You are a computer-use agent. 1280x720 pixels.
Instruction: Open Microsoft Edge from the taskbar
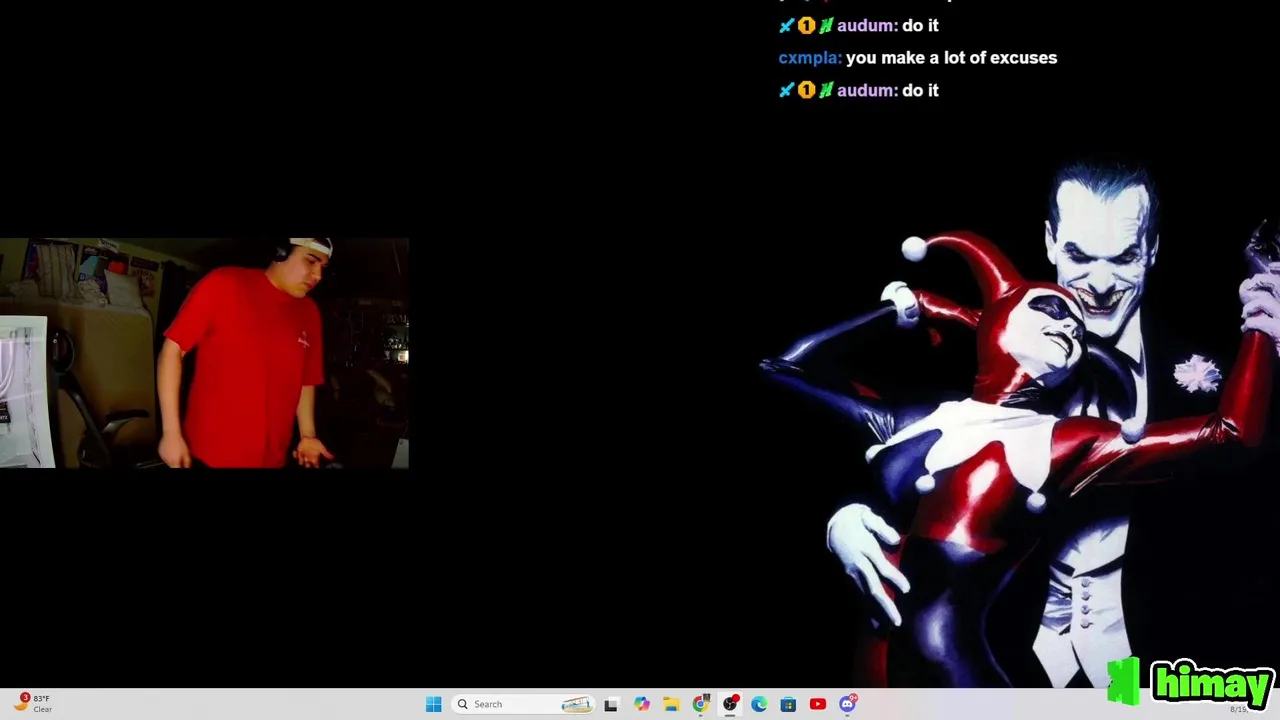coord(759,704)
